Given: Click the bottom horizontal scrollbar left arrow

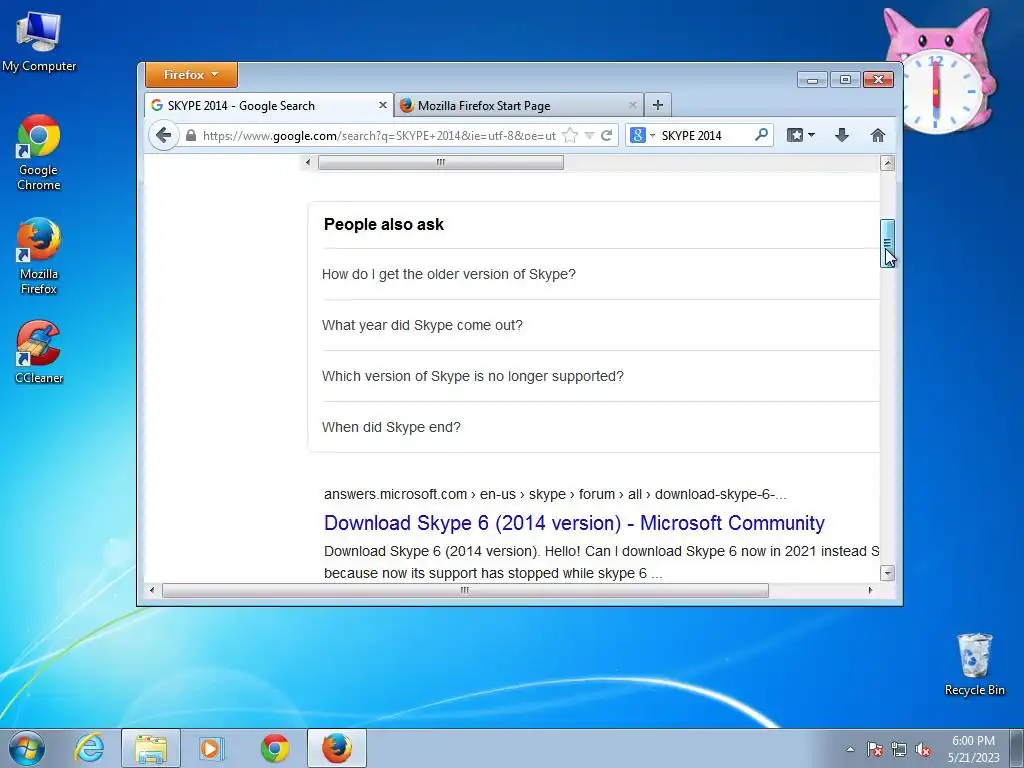Looking at the screenshot, I should (x=152, y=590).
